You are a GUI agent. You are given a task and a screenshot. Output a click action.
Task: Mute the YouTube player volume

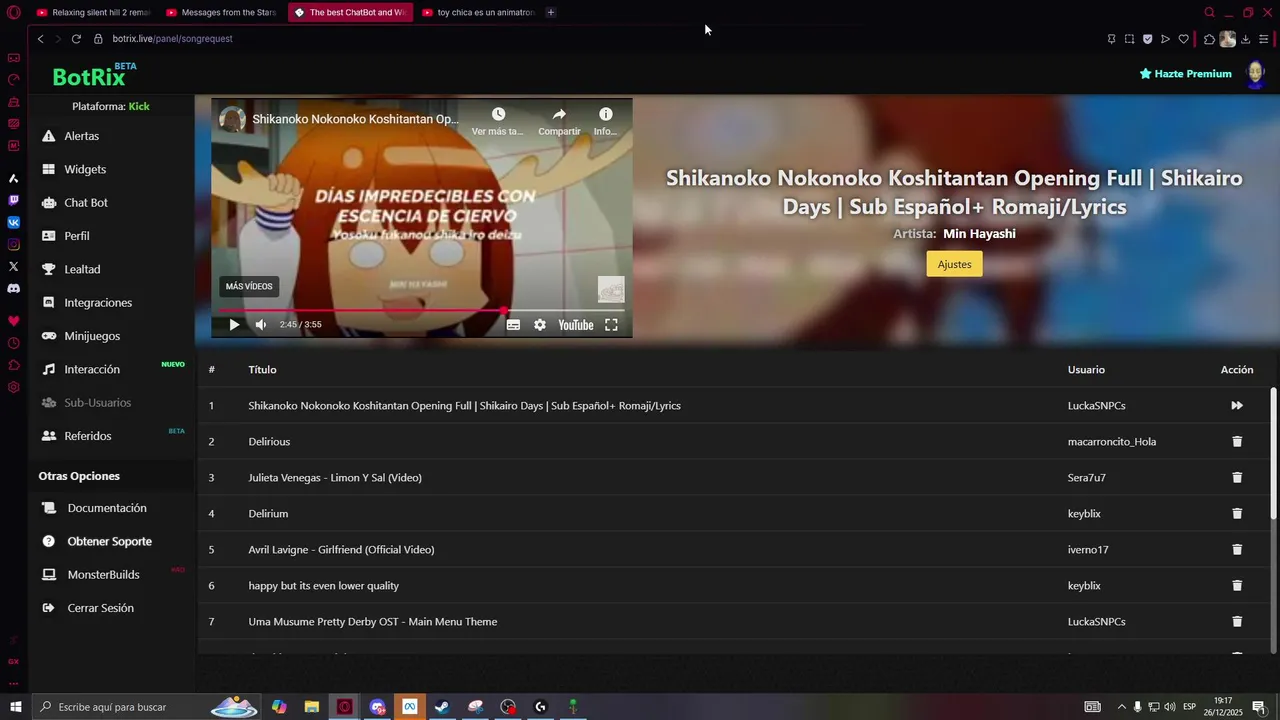[x=261, y=325]
